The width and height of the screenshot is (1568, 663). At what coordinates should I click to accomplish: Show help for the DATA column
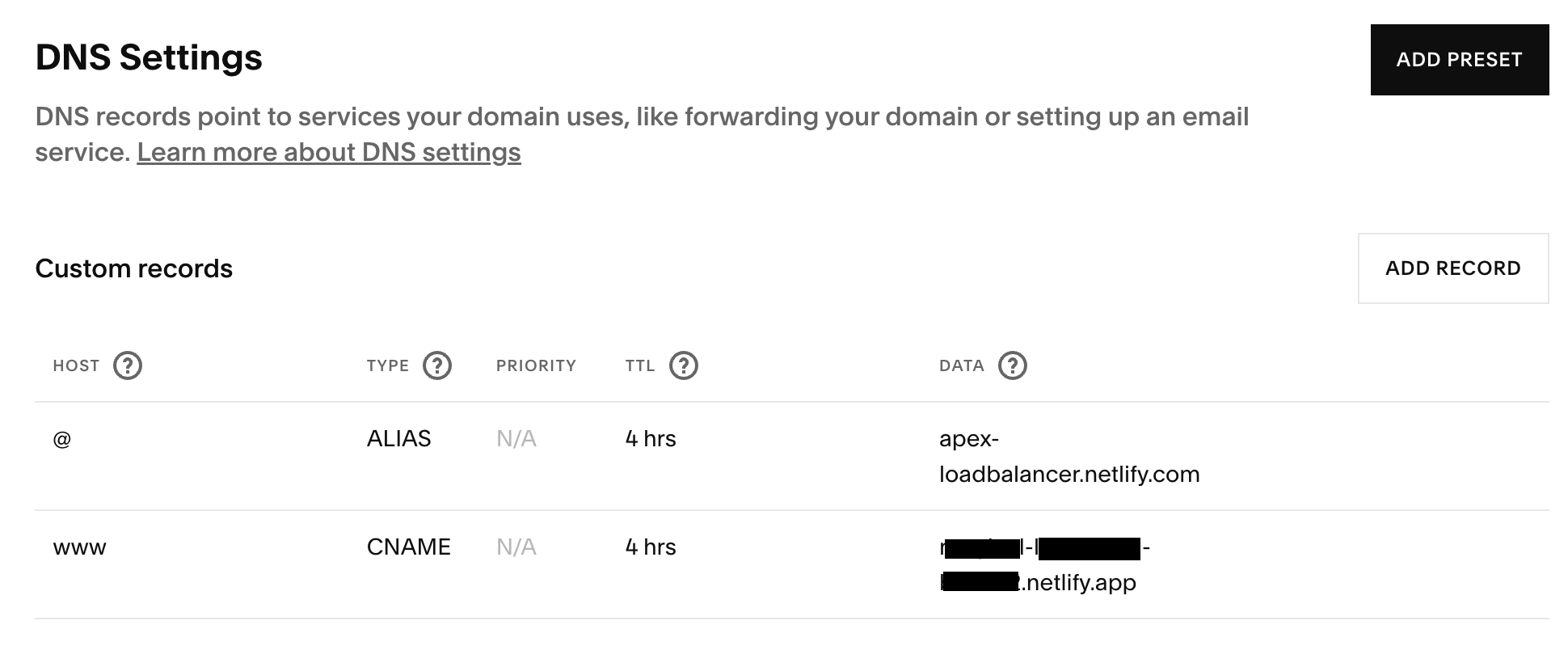coord(1013,365)
